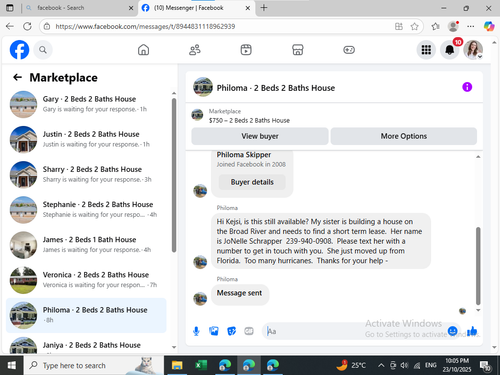Open Edge Settings and more menu
500x375 pixels.
coord(471,26)
